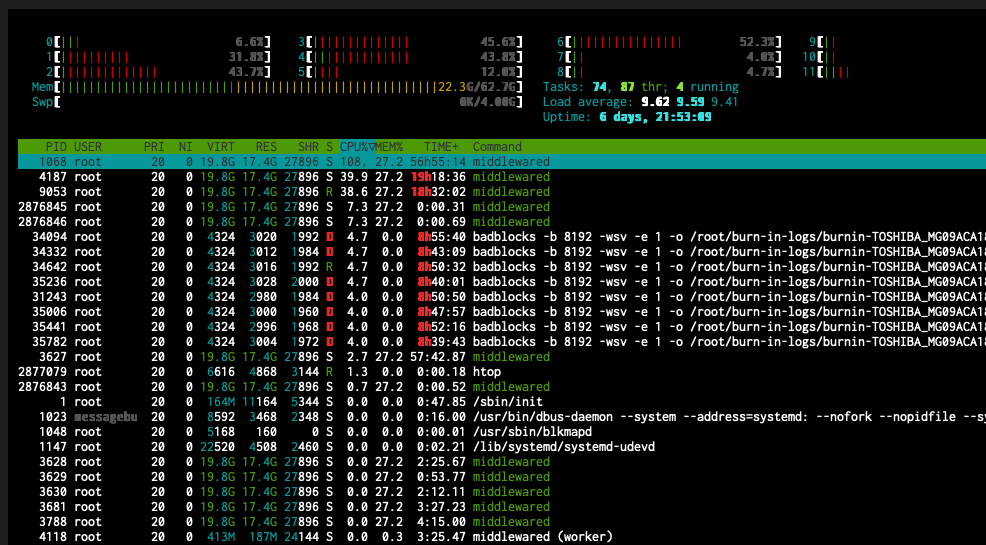
Task: Select the running middlewared row PID 9053
Action: coord(502,192)
